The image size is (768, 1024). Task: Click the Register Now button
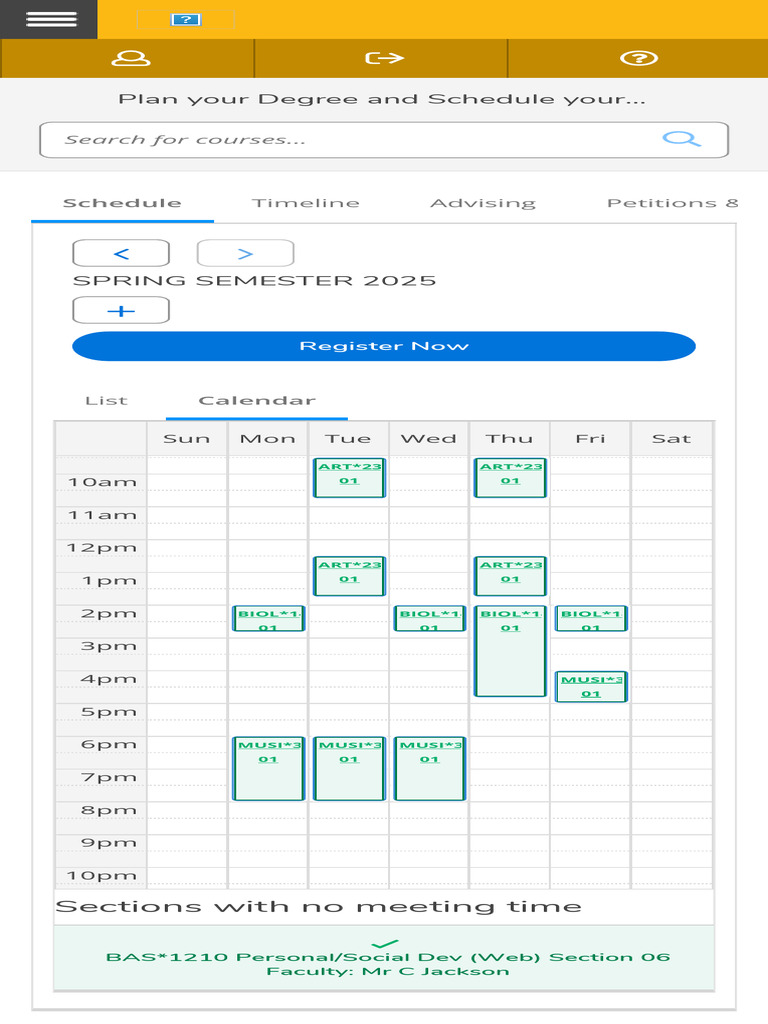384,346
